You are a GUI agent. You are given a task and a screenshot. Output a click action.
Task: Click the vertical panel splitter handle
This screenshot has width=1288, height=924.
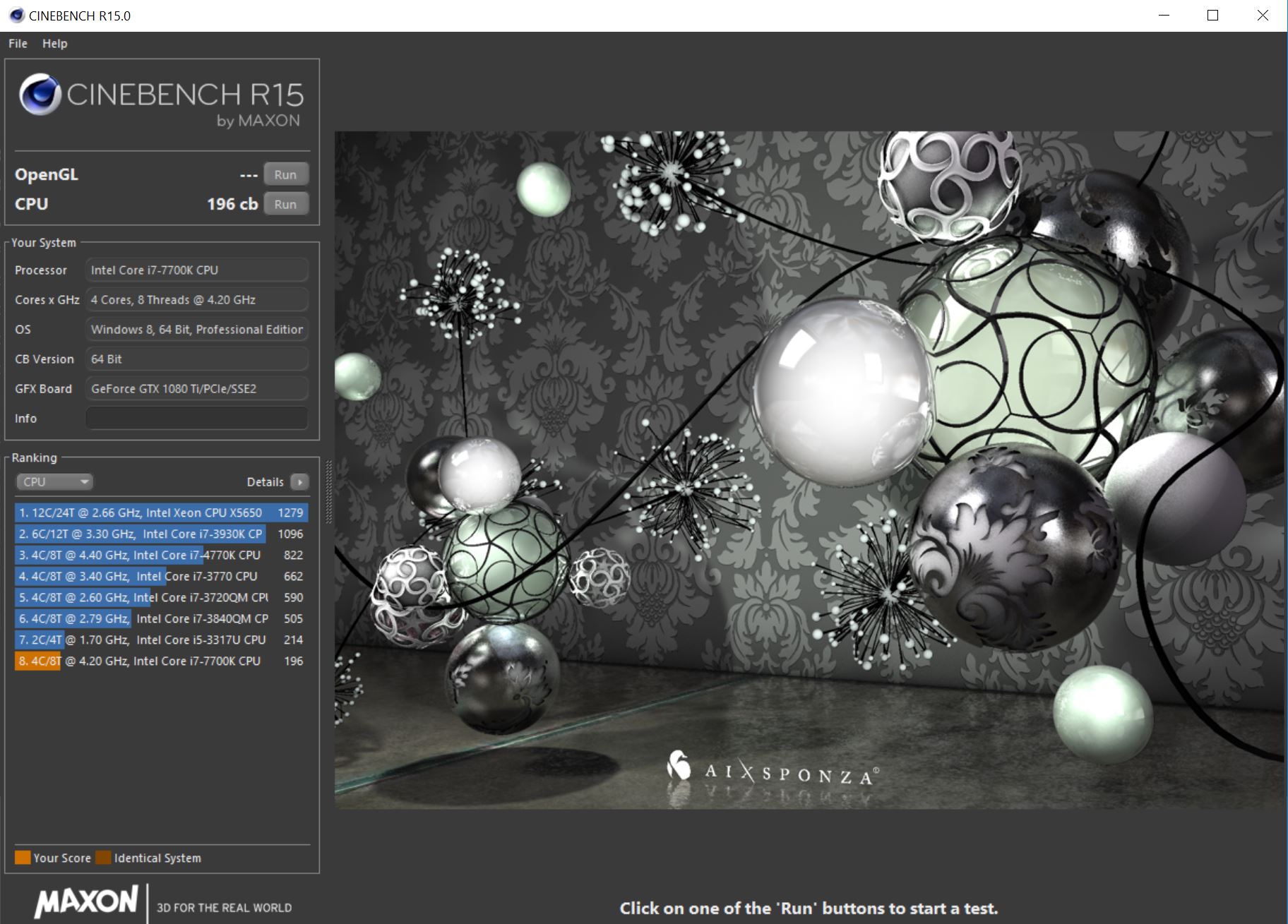point(328,492)
